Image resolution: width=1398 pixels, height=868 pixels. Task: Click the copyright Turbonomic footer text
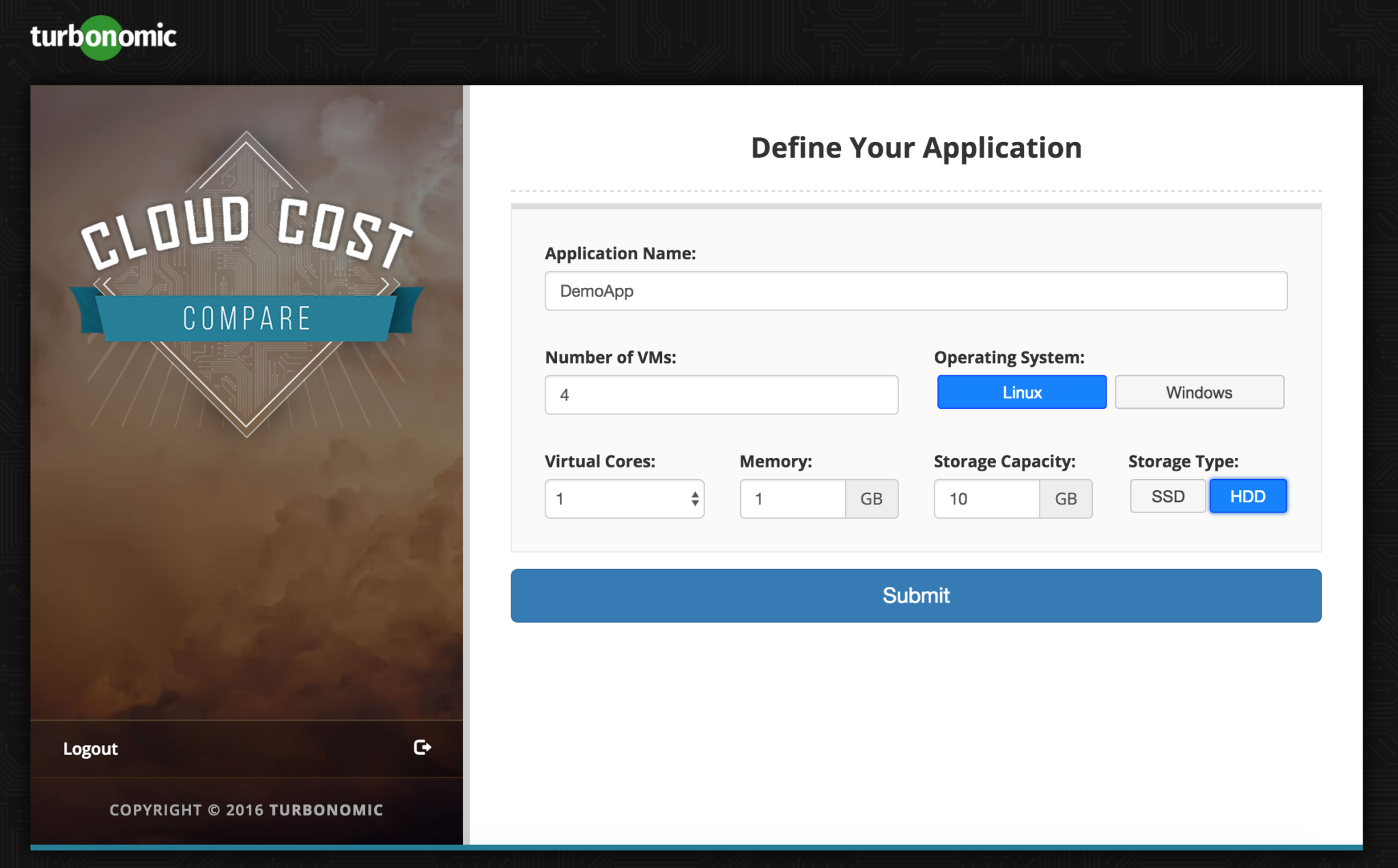tap(246, 810)
